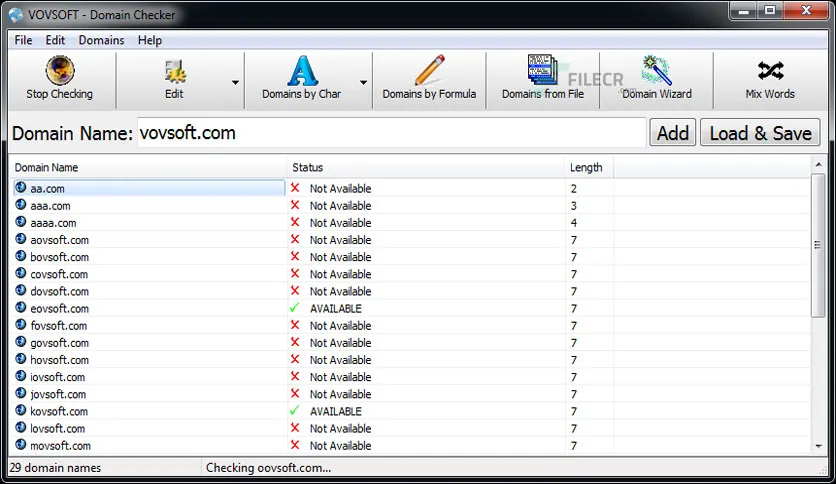Click green check icon for eovsoft.com
This screenshot has width=836, height=484.
coord(294,308)
